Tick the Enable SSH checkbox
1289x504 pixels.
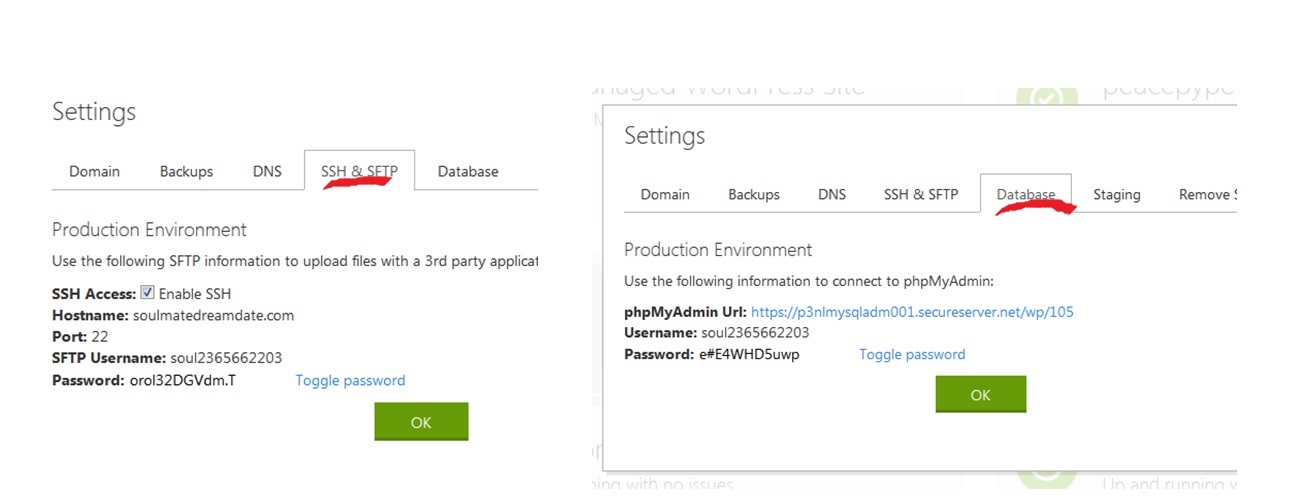[147, 294]
